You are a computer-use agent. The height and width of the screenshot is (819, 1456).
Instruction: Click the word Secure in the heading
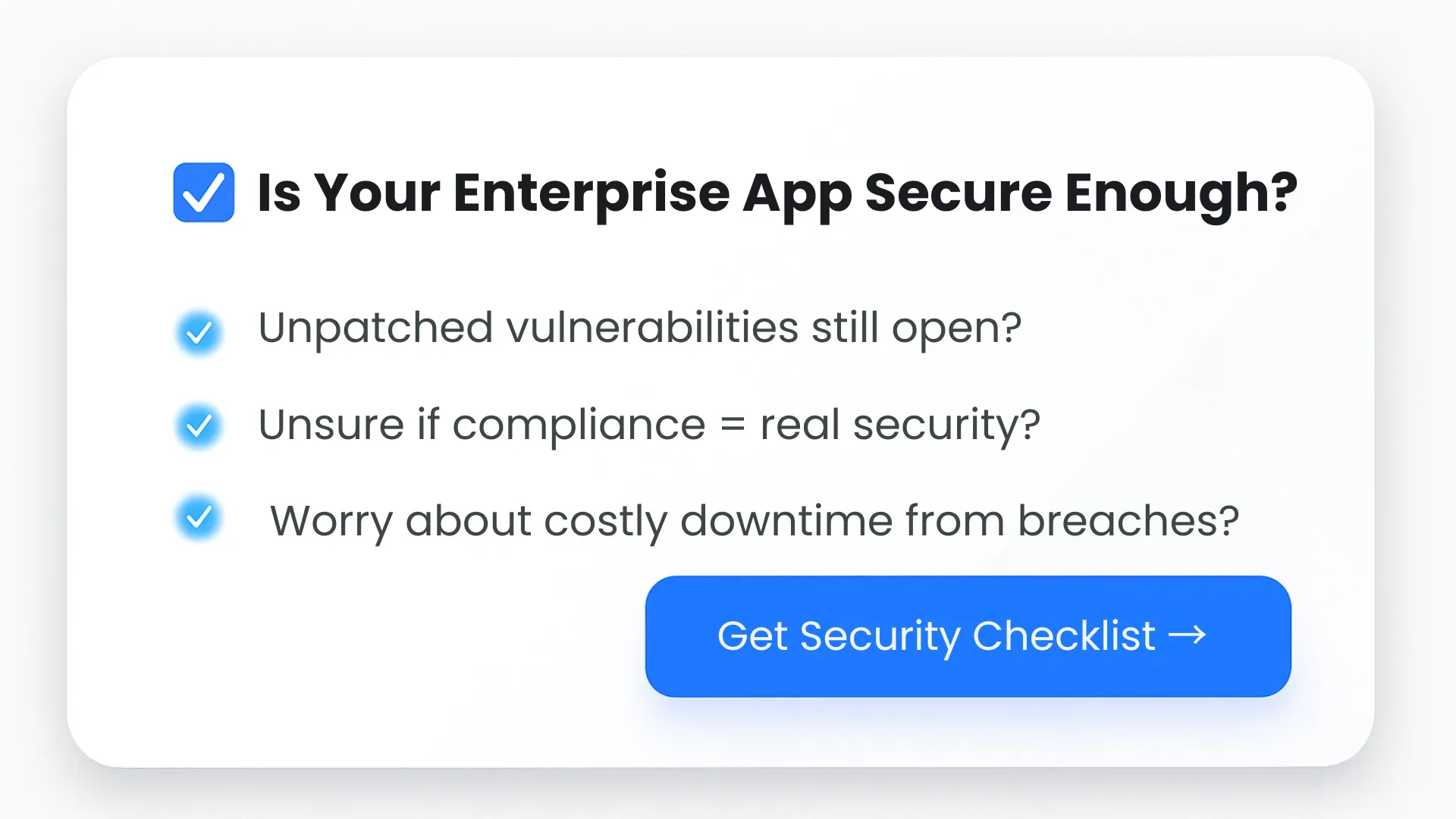(x=958, y=193)
